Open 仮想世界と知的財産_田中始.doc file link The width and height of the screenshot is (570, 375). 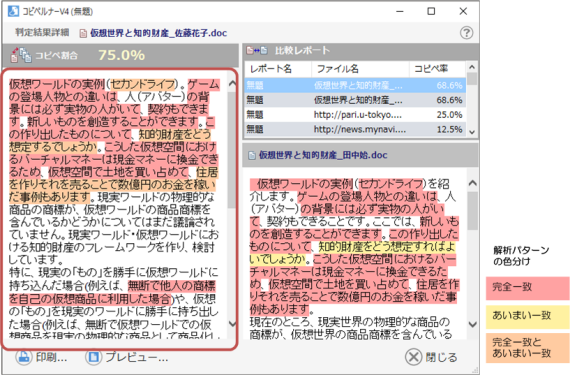323,155
